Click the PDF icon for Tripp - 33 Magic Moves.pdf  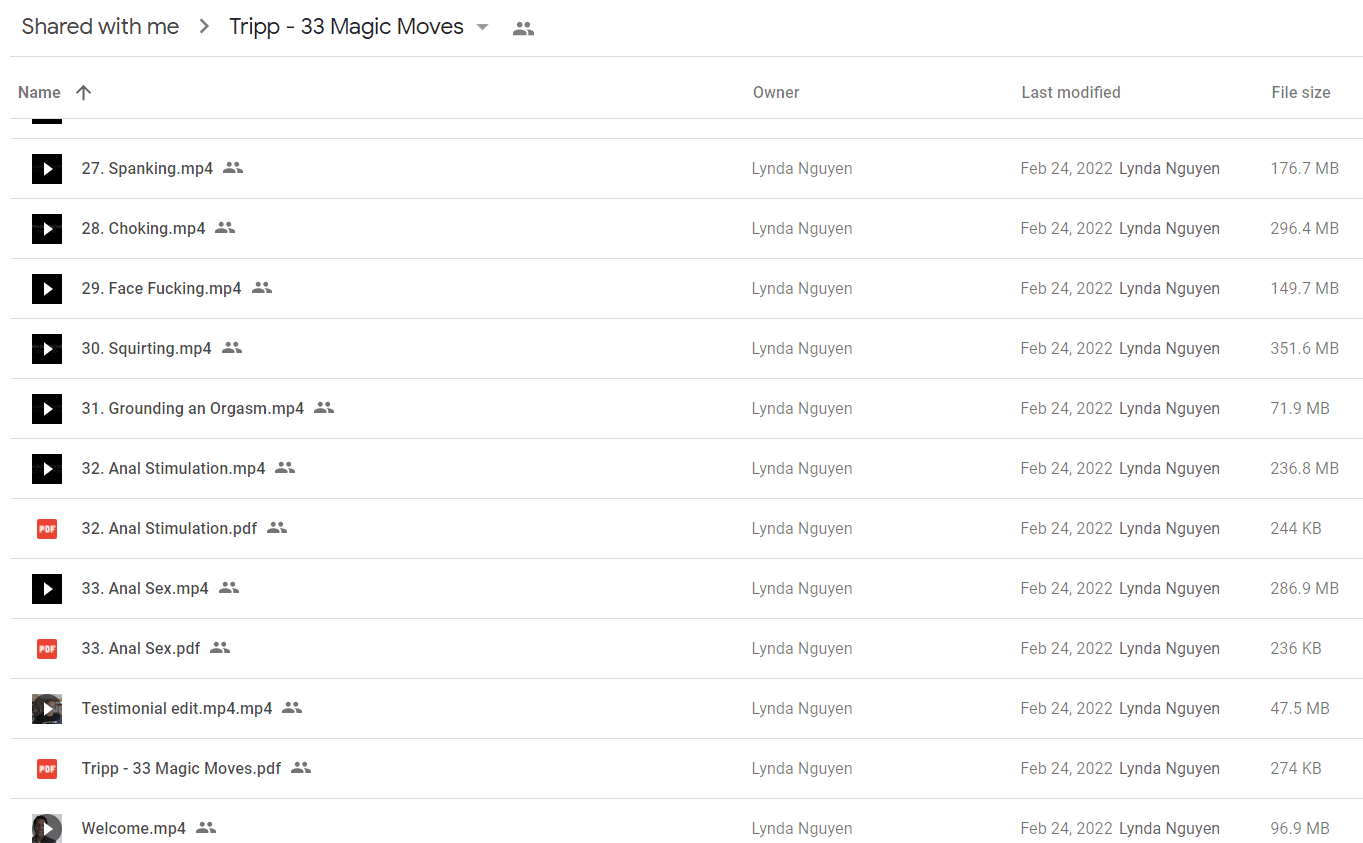click(47, 768)
